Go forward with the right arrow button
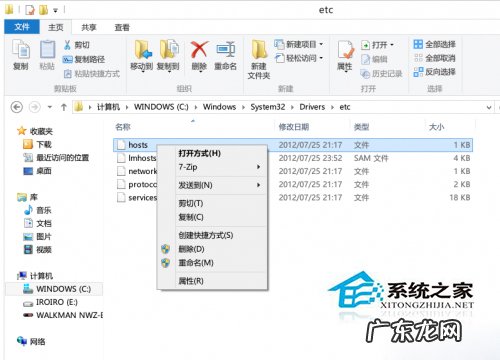500x360 pixels. pyautogui.click(x=35, y=107)
